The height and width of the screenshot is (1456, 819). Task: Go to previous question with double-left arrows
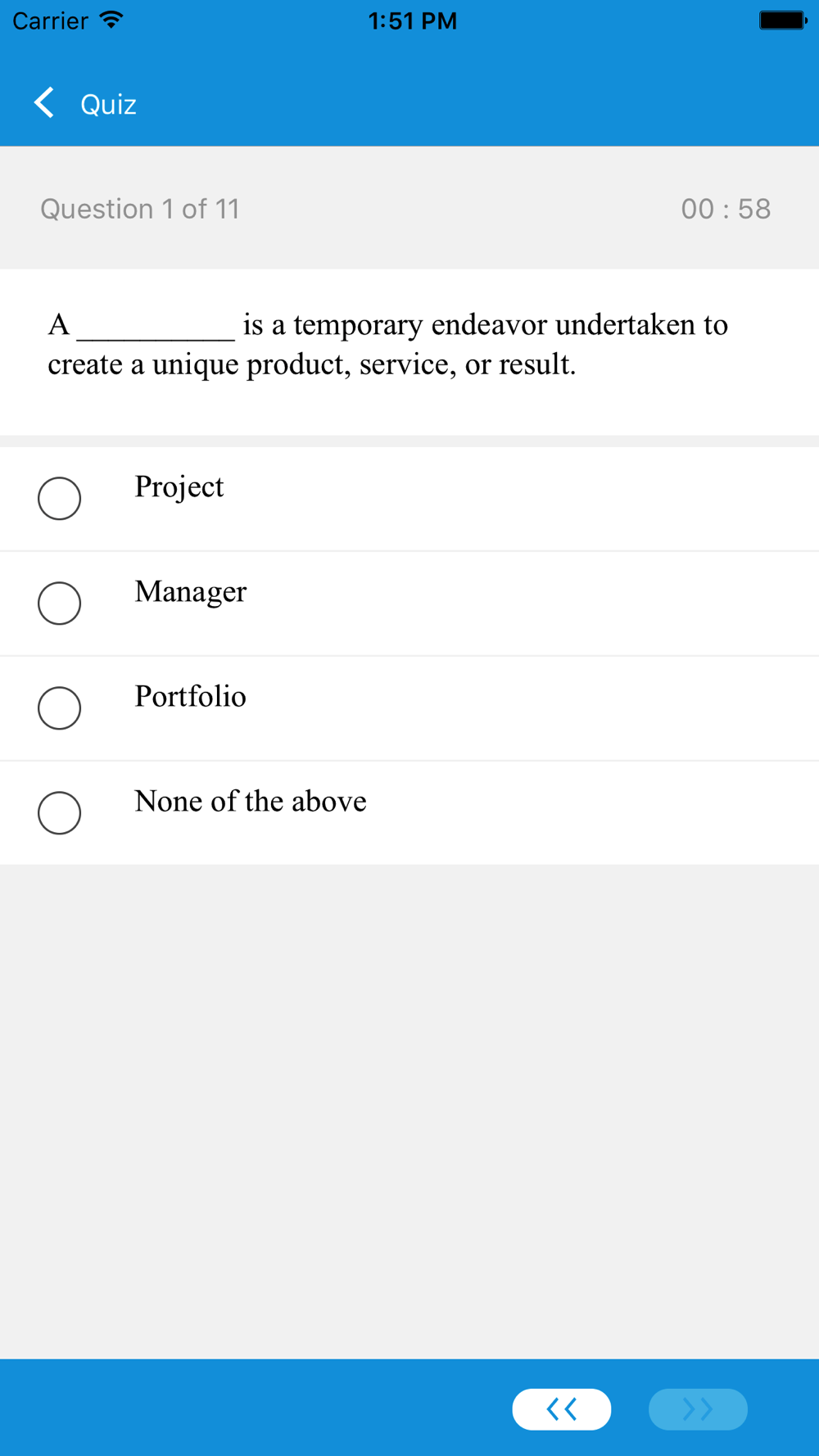[x=562, y=1409]
